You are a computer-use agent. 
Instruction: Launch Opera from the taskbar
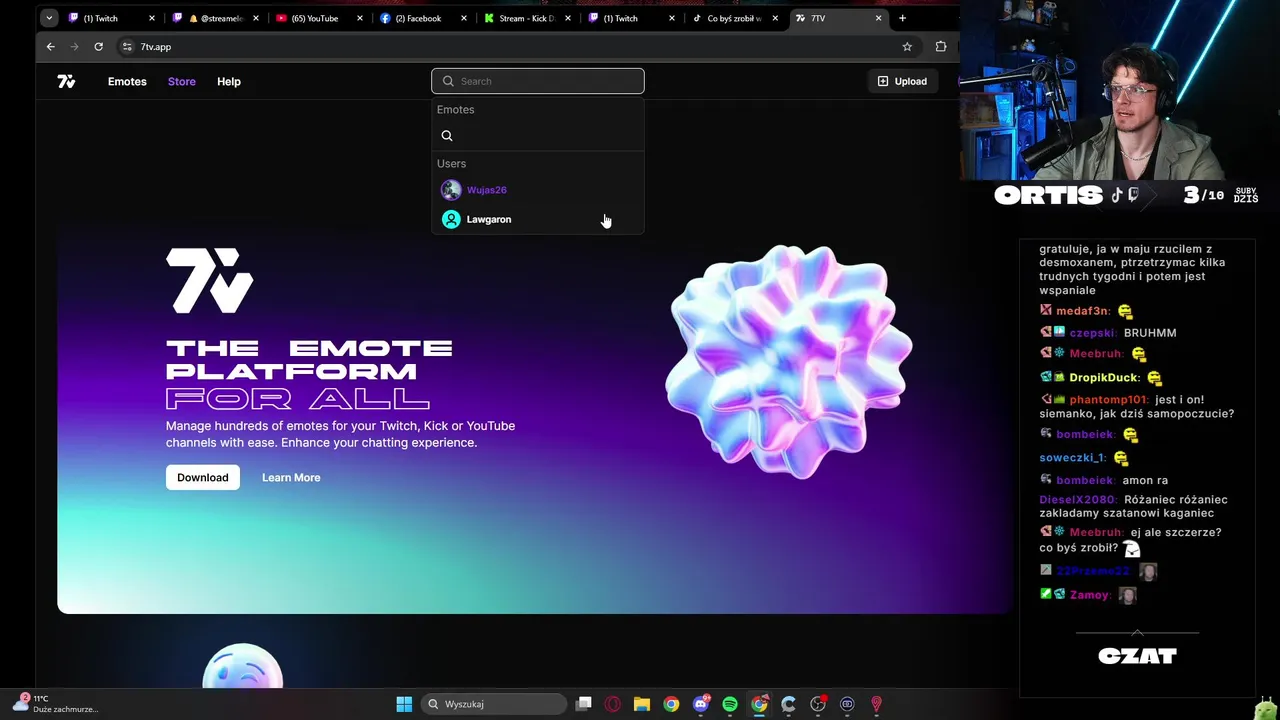pos(613,704)
